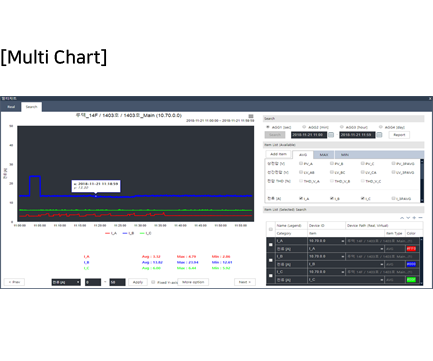This screenshot has width=433, height=361.
Task: Uncheck the I_B current checkbox
Action: (332, 198)
